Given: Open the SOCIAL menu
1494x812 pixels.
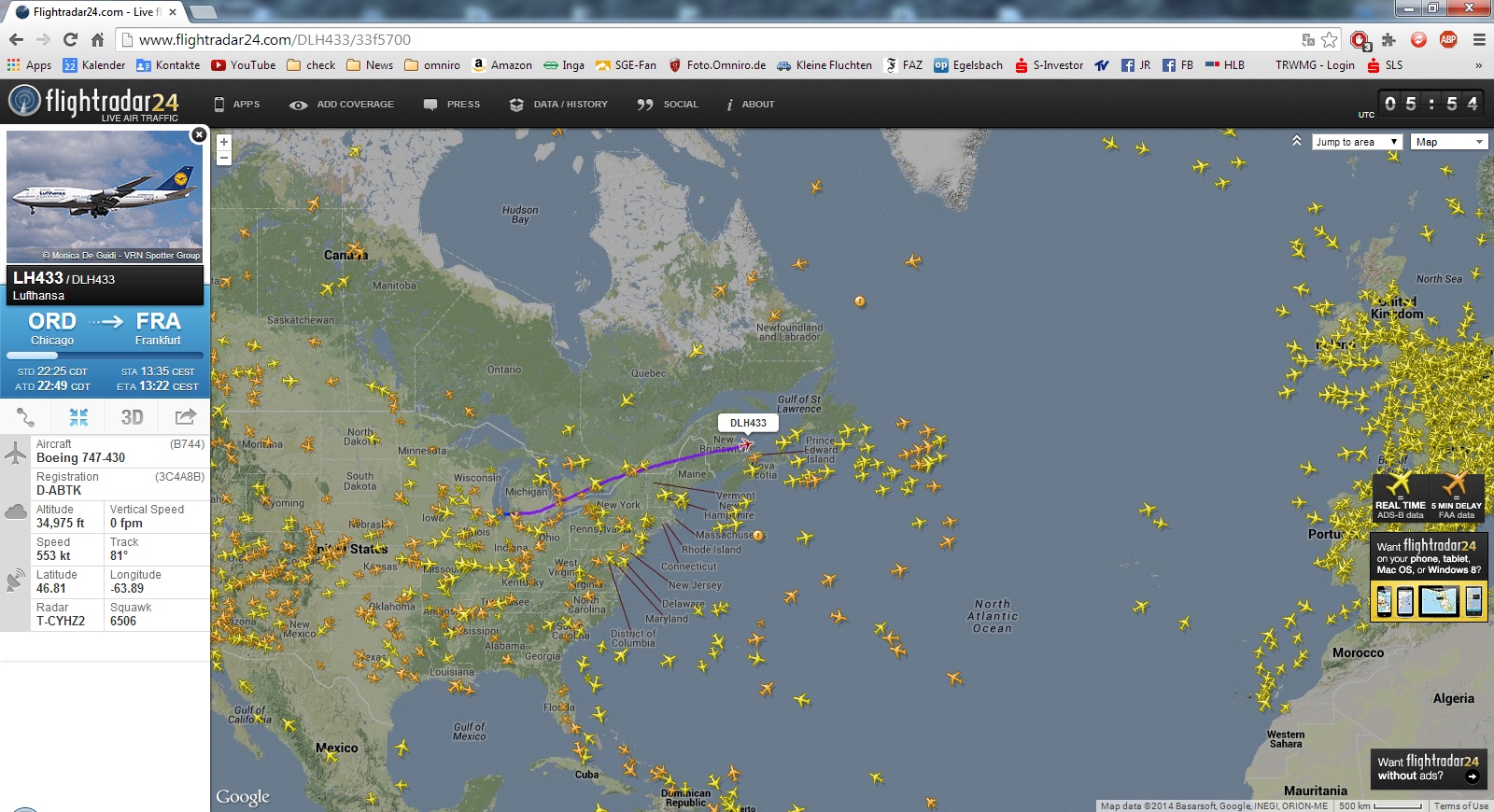Looking at the screenshot, I should click(668, 105).
